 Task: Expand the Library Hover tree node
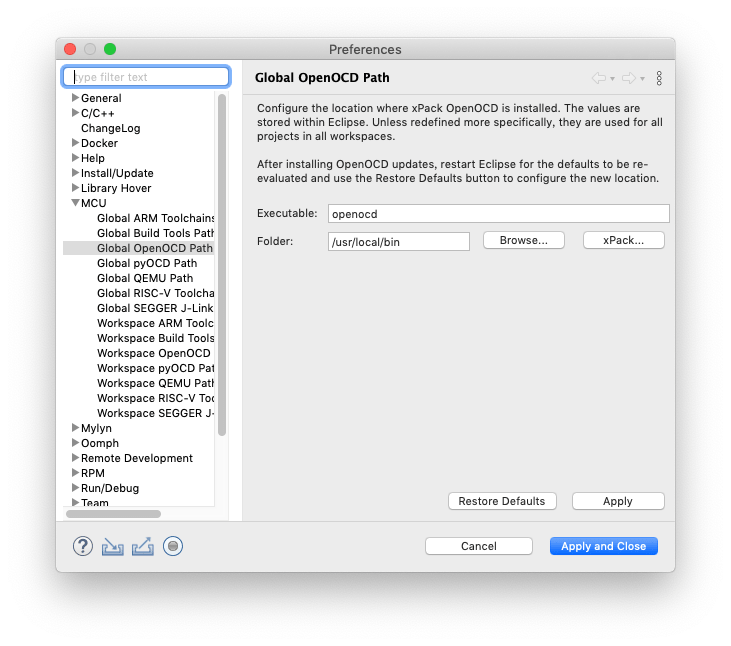(x=75, y=187)
